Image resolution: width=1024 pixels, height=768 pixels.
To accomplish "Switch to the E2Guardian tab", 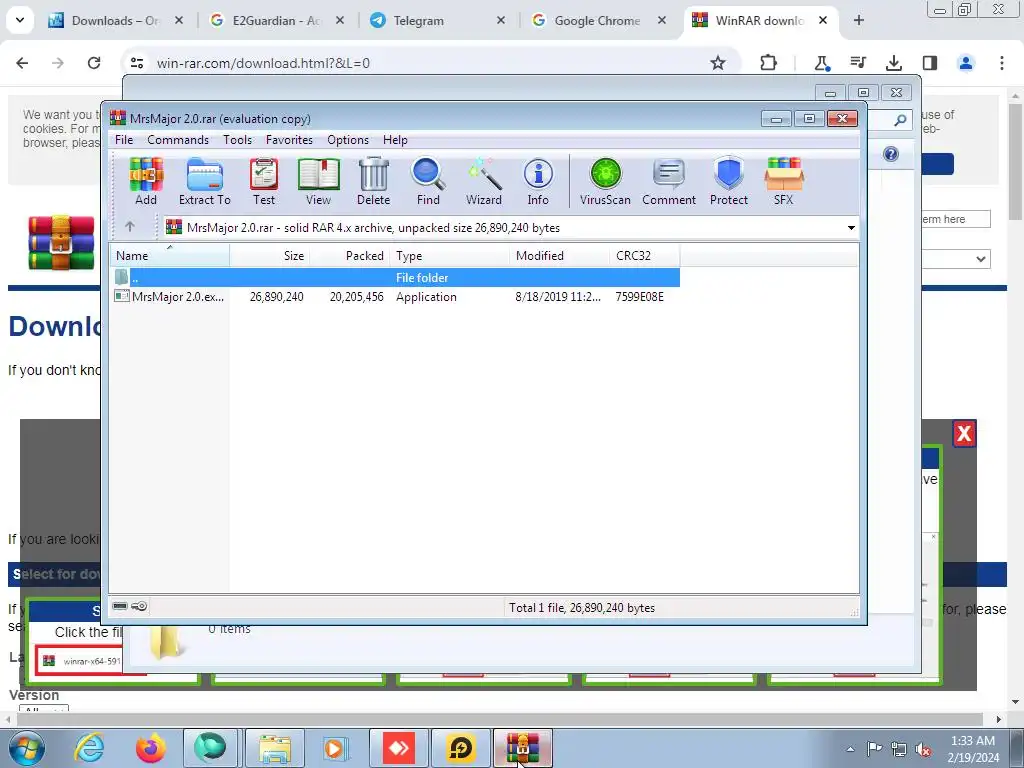I will (x=278, y=20).
